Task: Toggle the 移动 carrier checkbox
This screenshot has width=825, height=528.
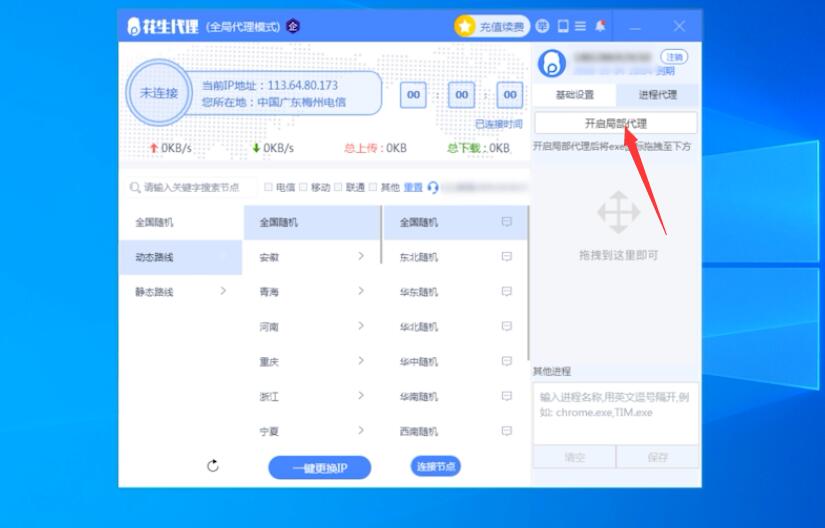Action: coord(303,187)
